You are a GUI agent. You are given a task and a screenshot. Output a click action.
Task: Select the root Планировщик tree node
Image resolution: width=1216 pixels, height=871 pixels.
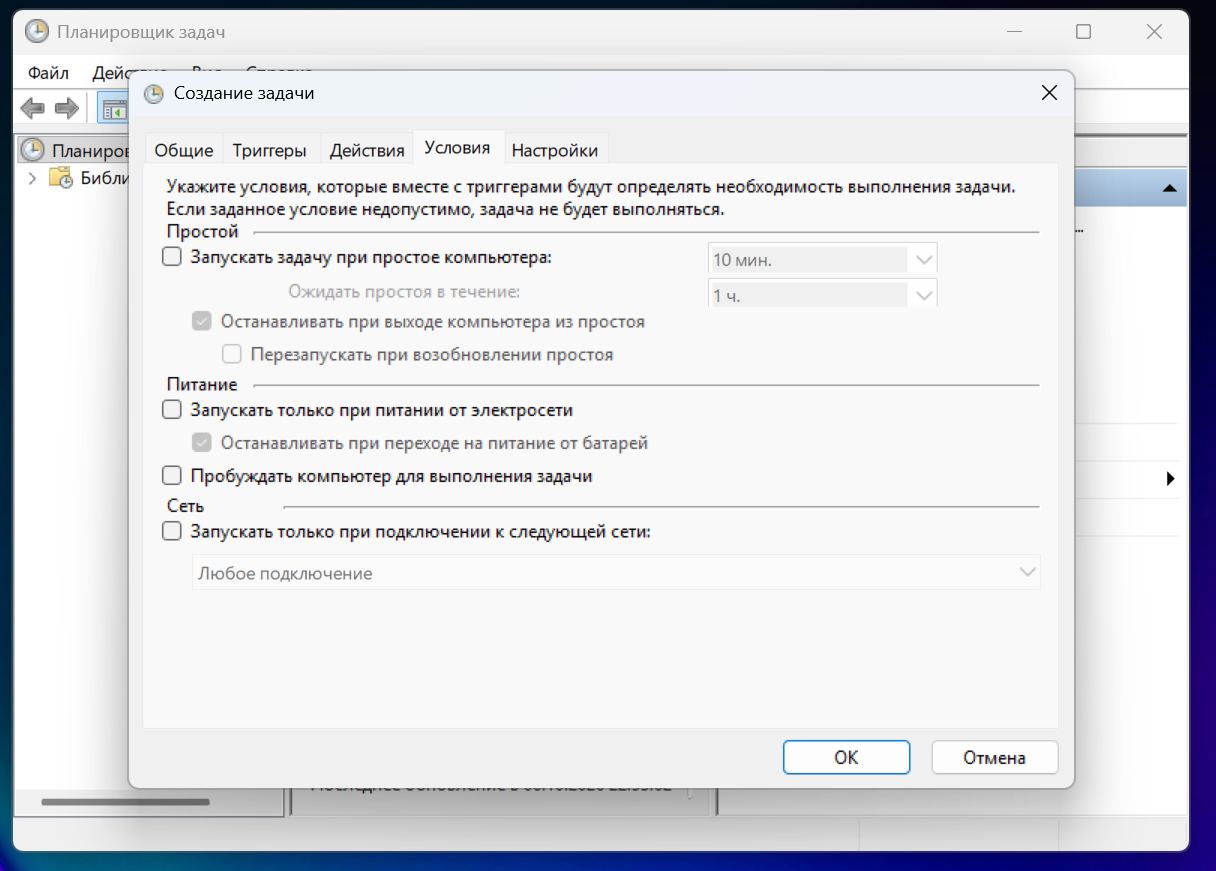click(x=76, y=150)
